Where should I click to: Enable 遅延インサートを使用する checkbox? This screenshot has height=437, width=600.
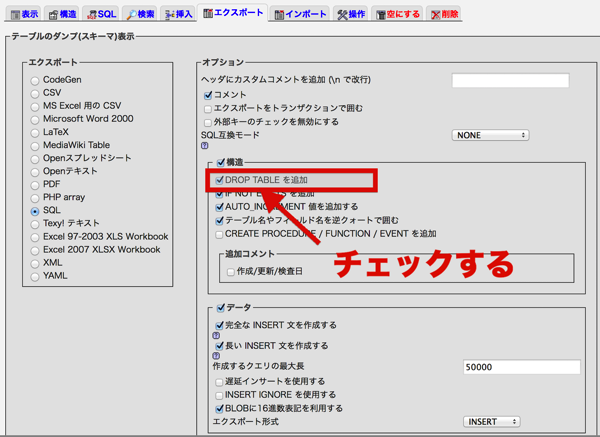click(219, 382)
